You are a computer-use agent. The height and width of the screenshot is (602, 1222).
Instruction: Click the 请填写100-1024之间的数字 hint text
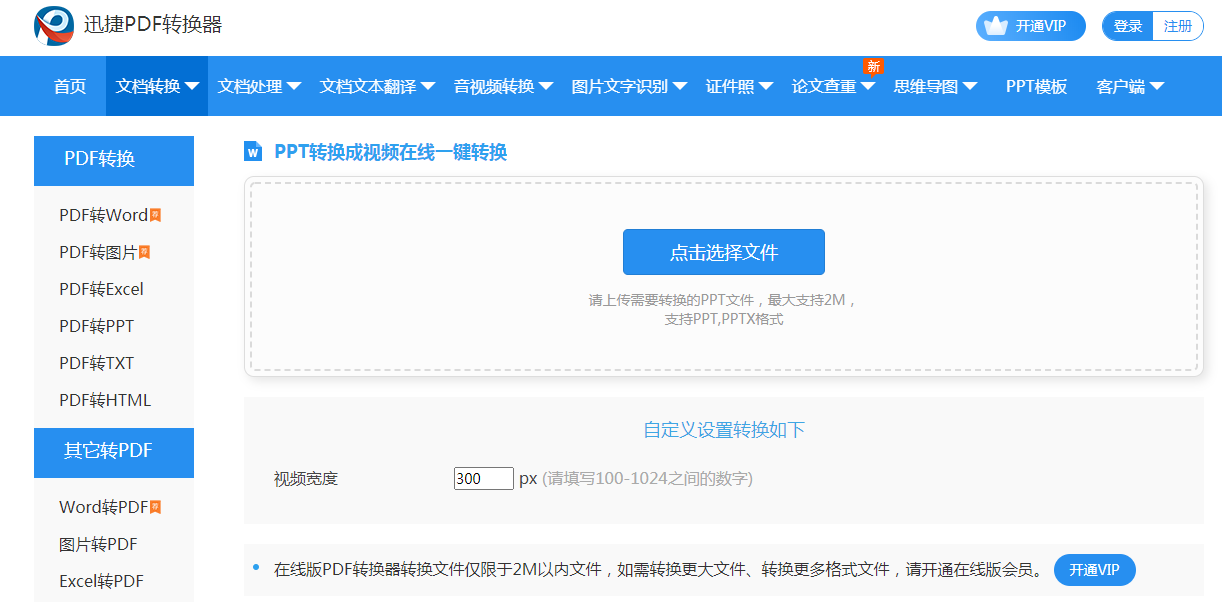pos(648,479)
